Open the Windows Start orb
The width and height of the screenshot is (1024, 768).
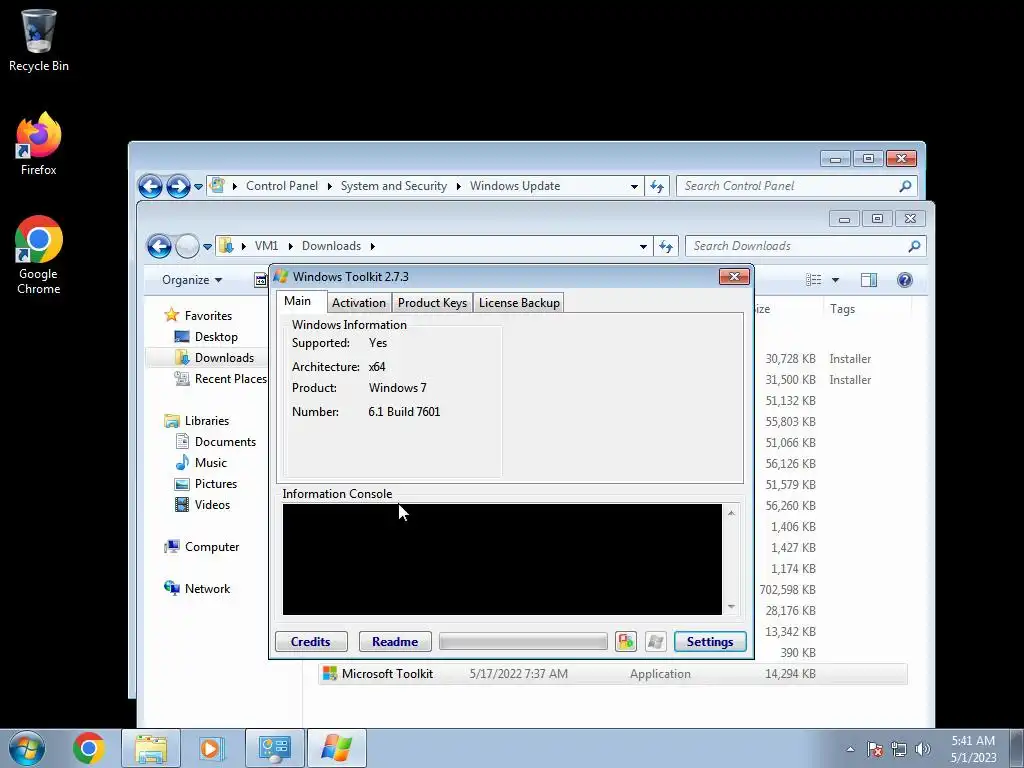tap(27, 748)
